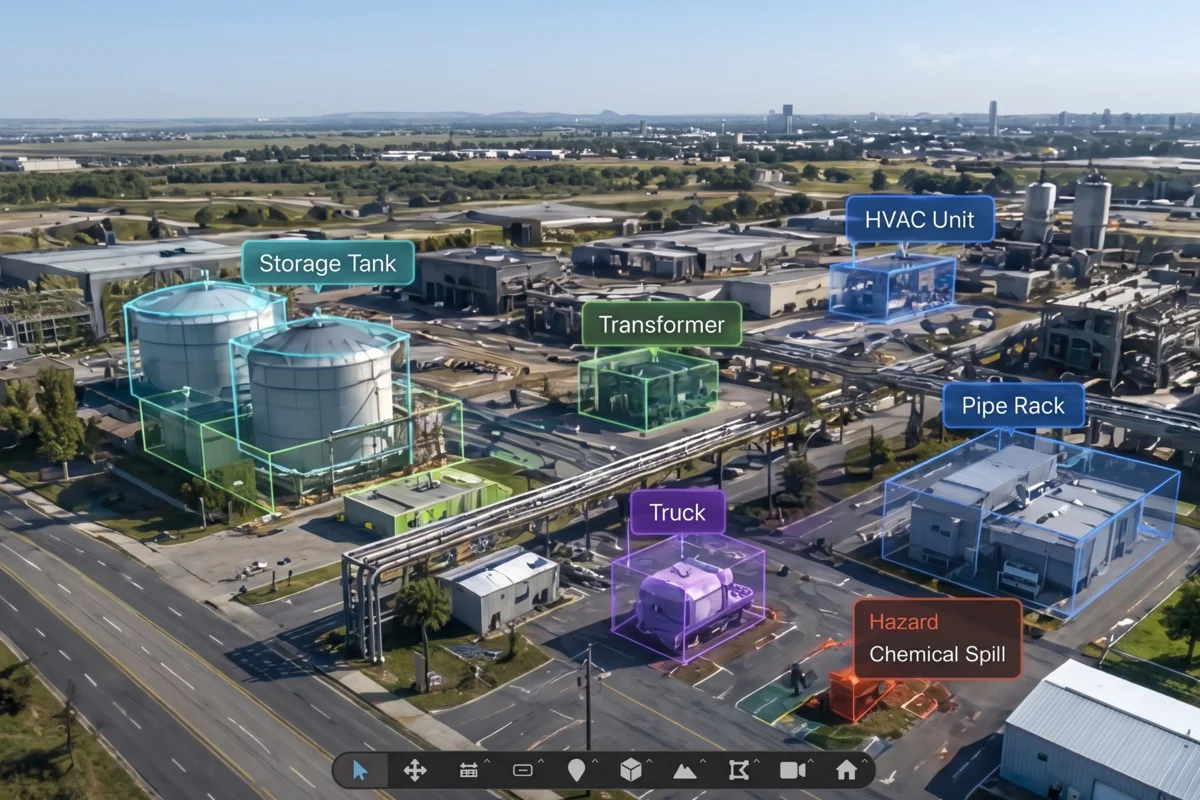Expand caret beside the polygon tool
Screen dimensions: 1200x800
click(x=757, y=762)
